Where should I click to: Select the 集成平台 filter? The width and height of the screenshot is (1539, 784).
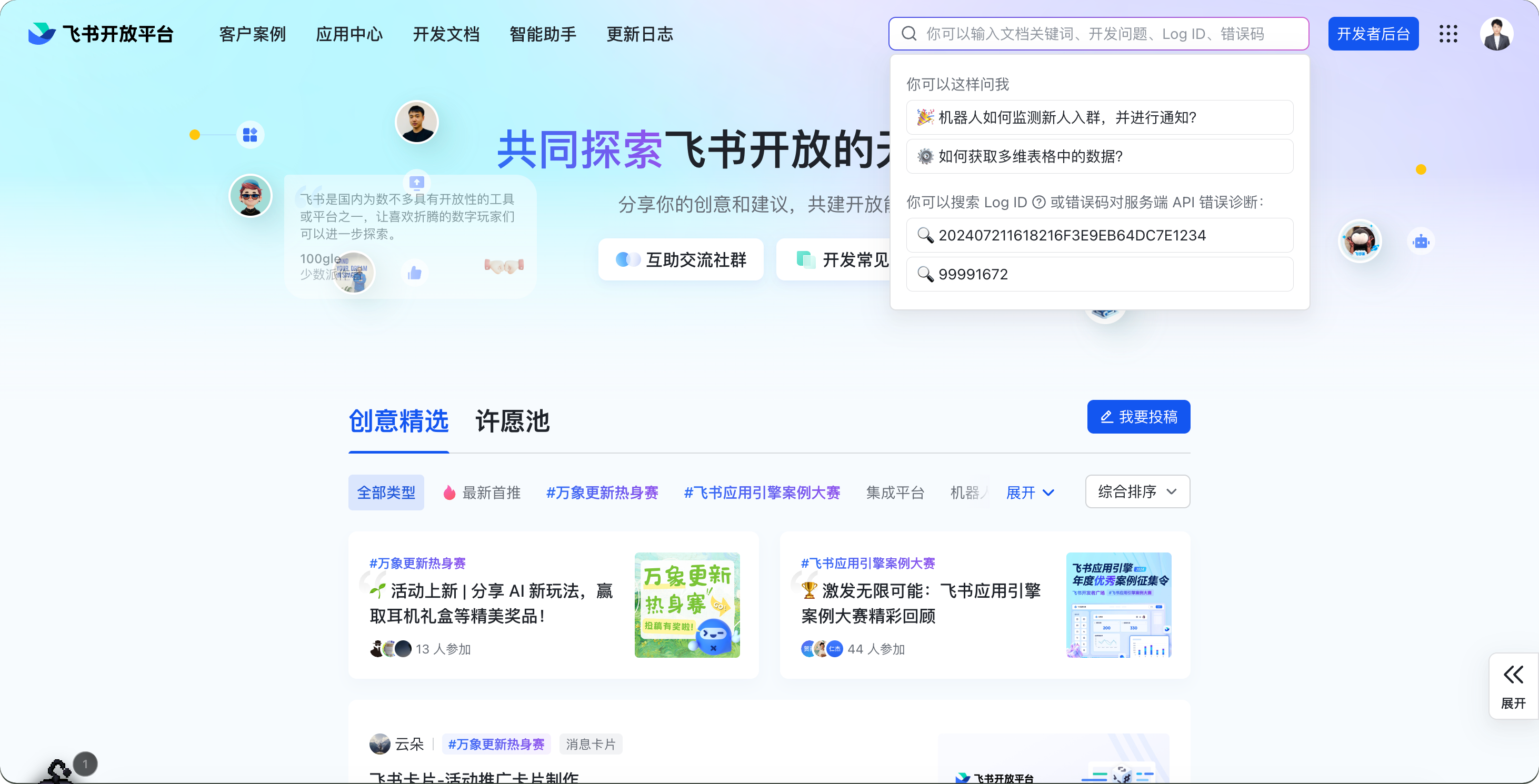point(895,492)
